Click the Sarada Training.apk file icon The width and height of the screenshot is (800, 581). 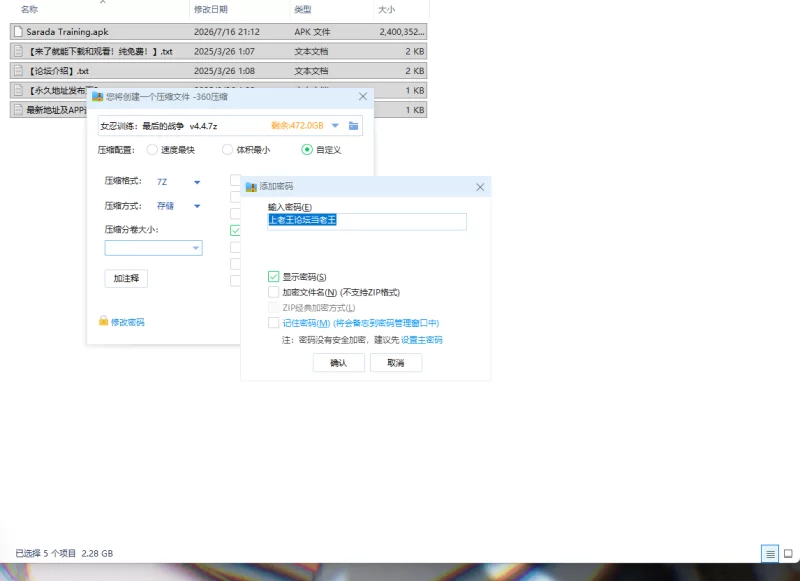(x=18, y=32)
